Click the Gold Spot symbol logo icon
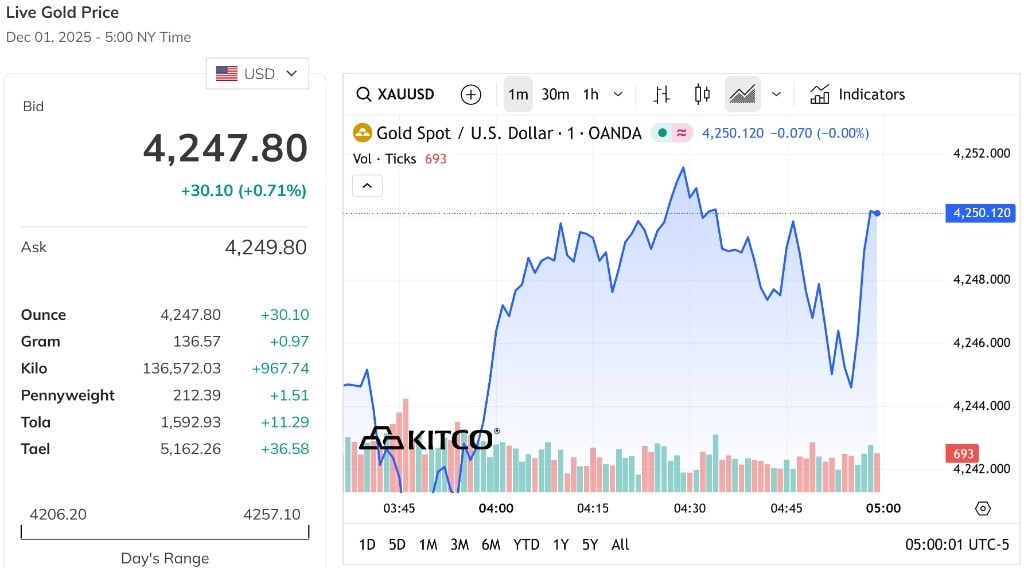The height and width of the screenshot is (568, 1024). coord(361,133)
